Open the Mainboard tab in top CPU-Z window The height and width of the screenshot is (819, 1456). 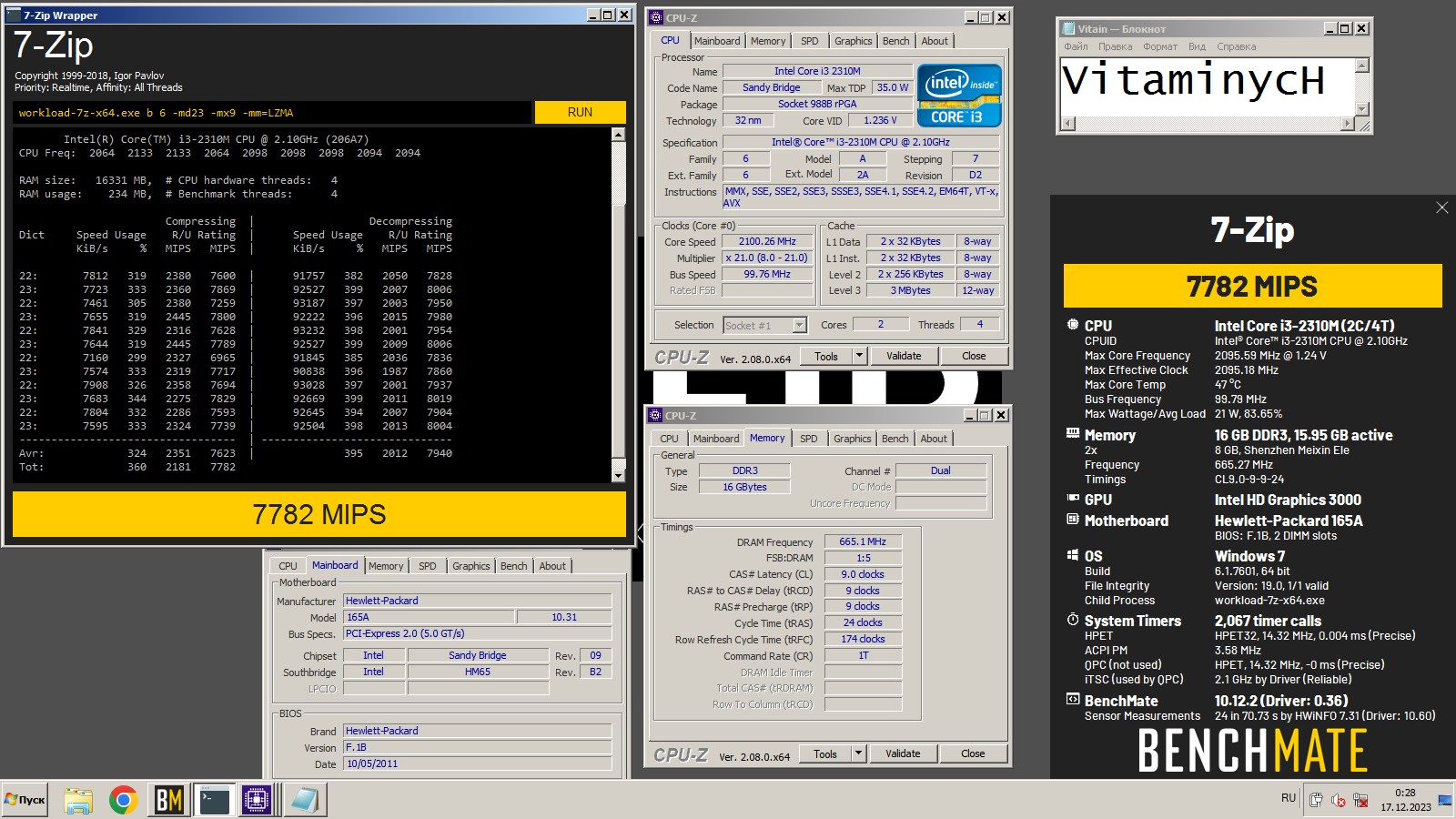[717, 41]
